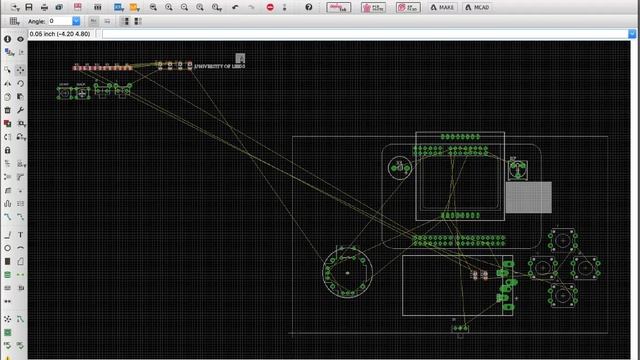Screen dimensions: 640x360
Task: Open the Angle dropdown arrow
Action: (76, 21)
